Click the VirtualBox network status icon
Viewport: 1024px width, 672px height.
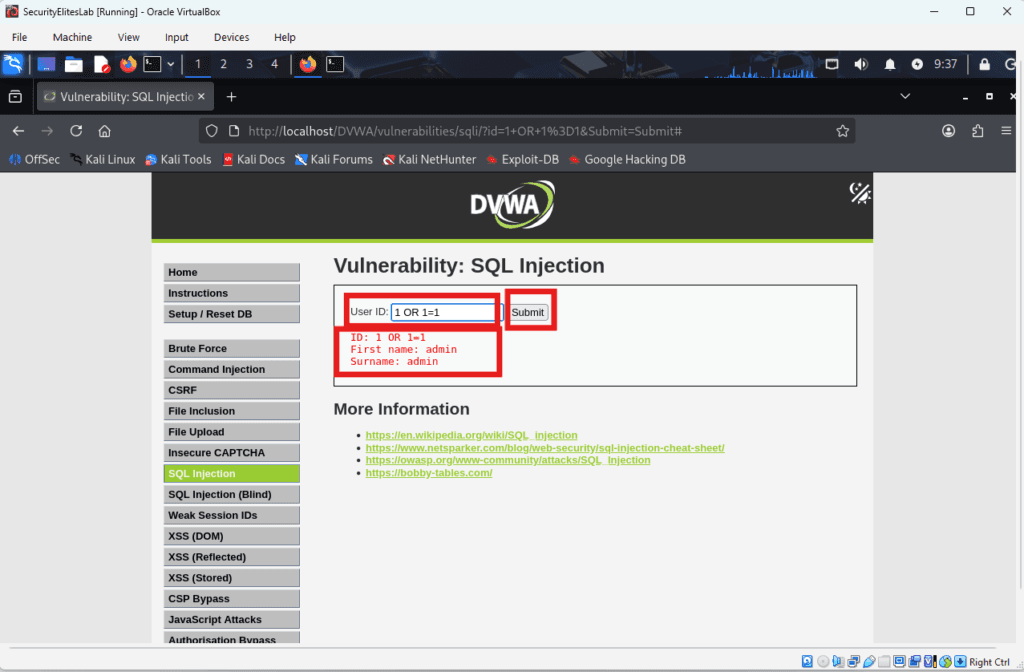click(852, 661)
